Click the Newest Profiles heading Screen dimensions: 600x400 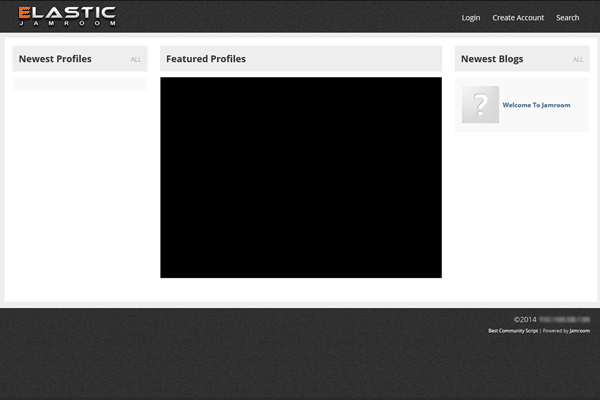55,59
